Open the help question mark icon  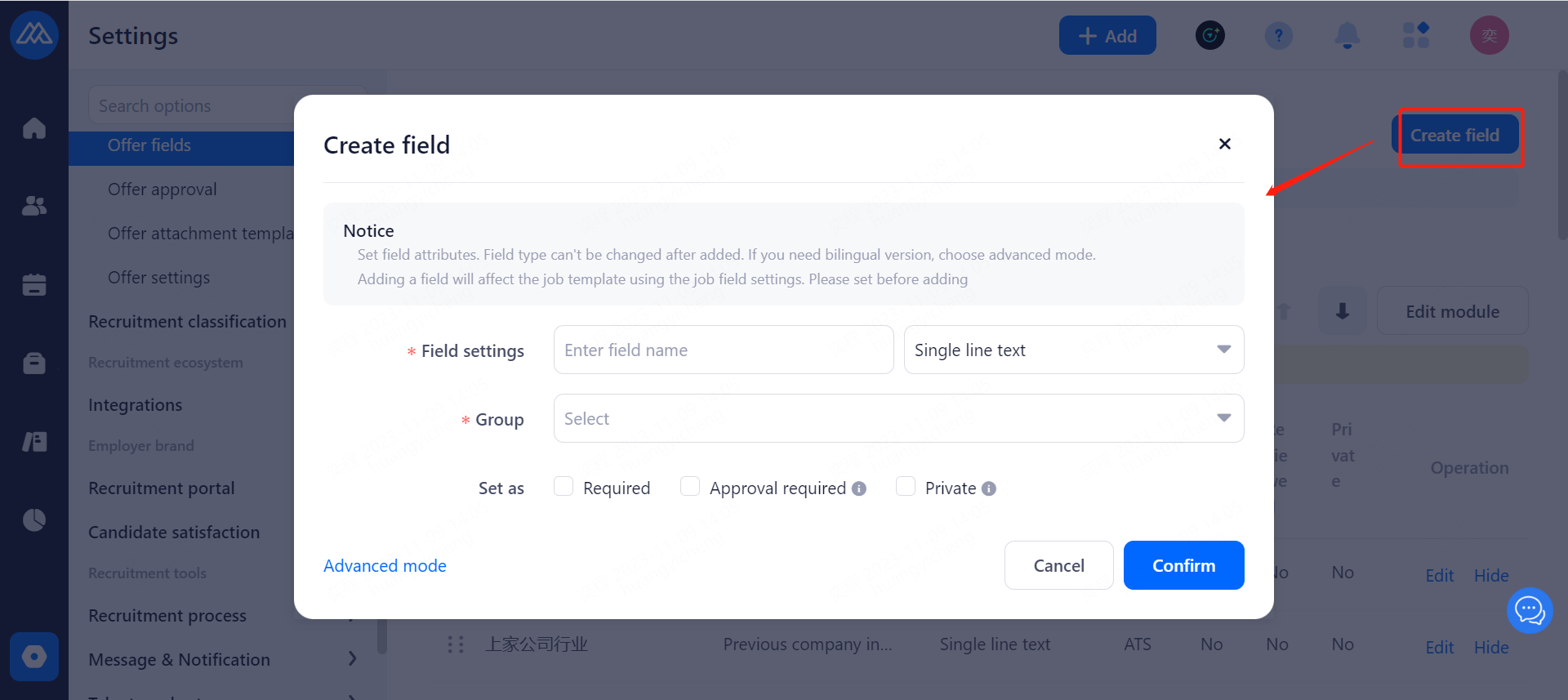click(1278, 35)
